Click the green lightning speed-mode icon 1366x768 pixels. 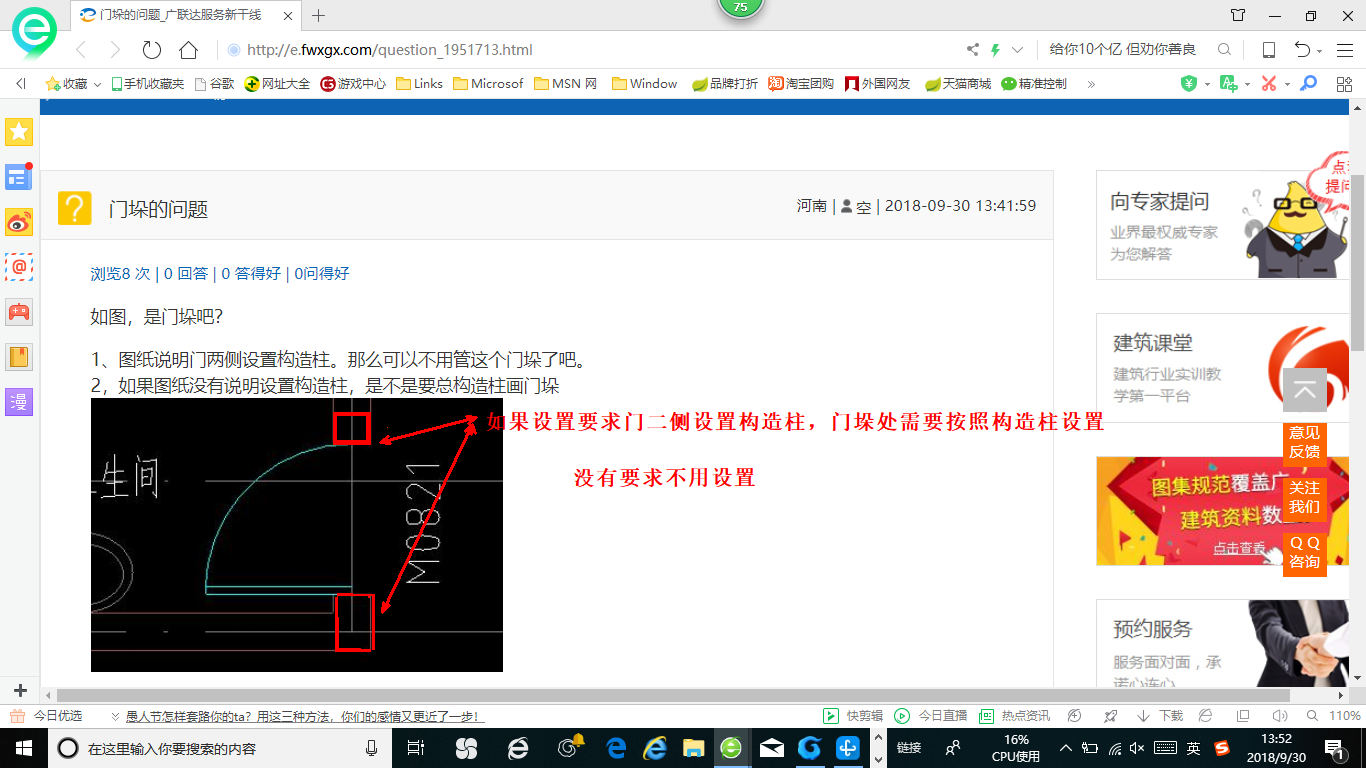[995, 50]
